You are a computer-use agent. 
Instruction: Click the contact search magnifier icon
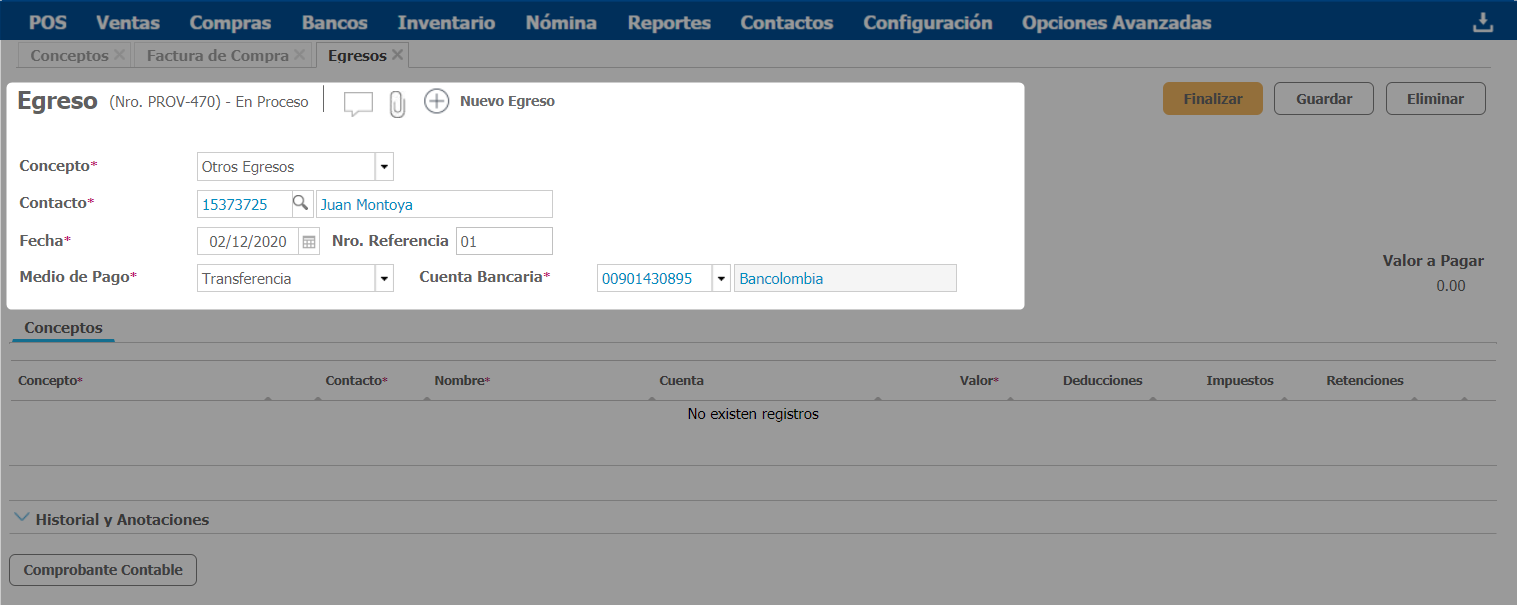pos(300,204)
